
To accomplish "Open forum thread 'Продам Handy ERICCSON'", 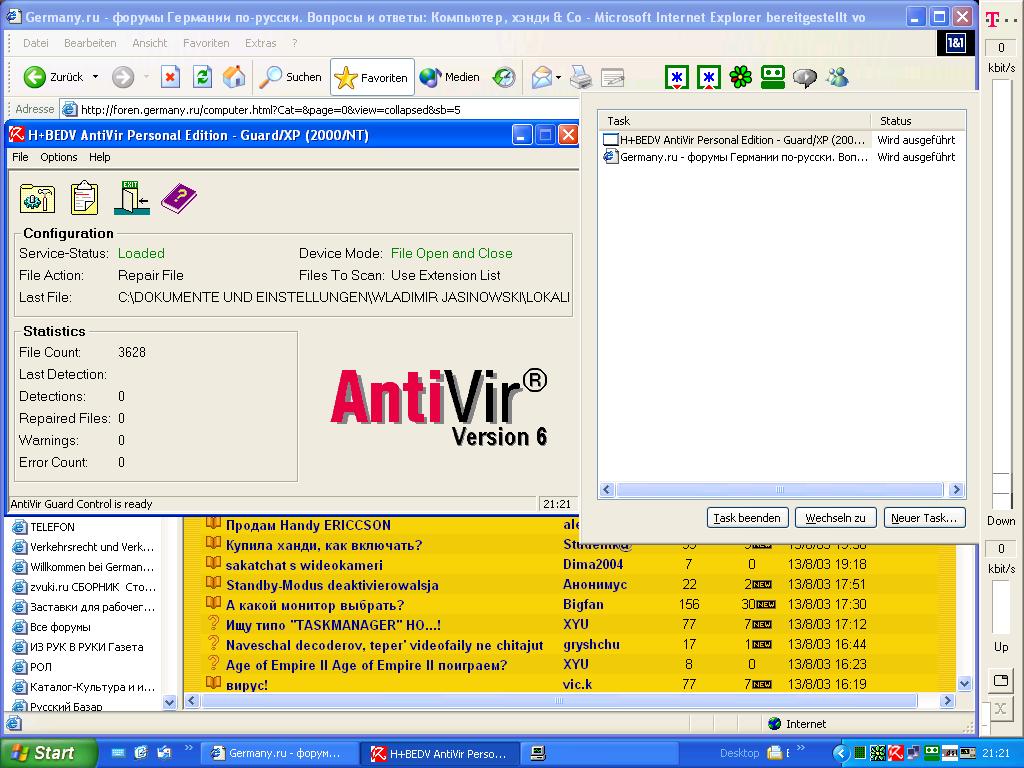I will 308,525.
